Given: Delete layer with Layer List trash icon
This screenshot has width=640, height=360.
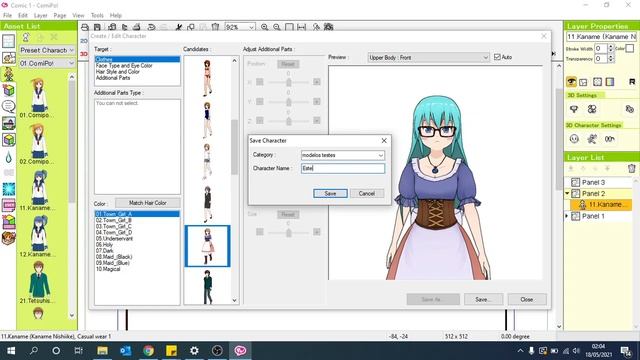Looking at the screenshot, I should [x=631, y=168].
